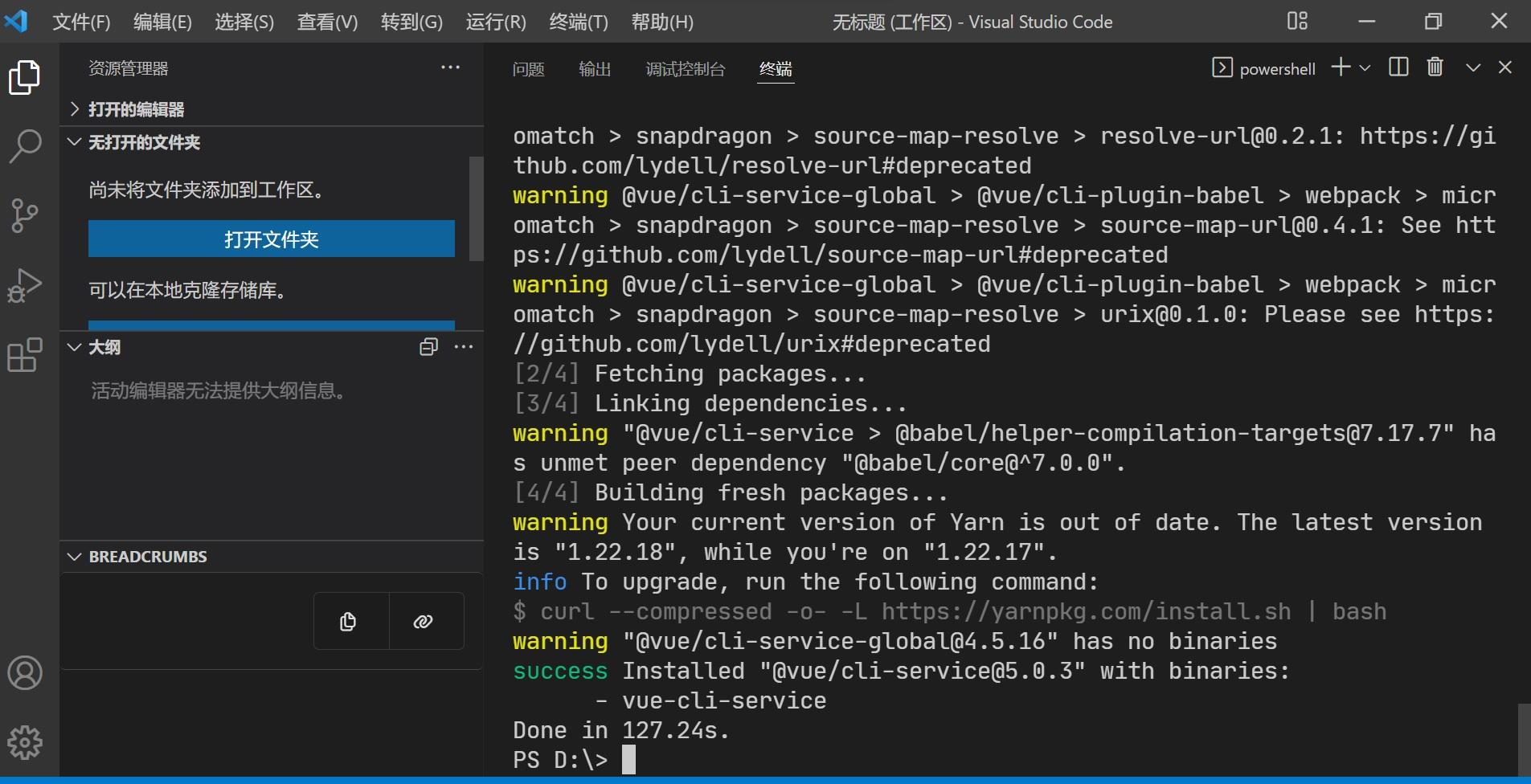Open Search in the activity bar
Screen dimensions: 1531x784
click(23, 146)
